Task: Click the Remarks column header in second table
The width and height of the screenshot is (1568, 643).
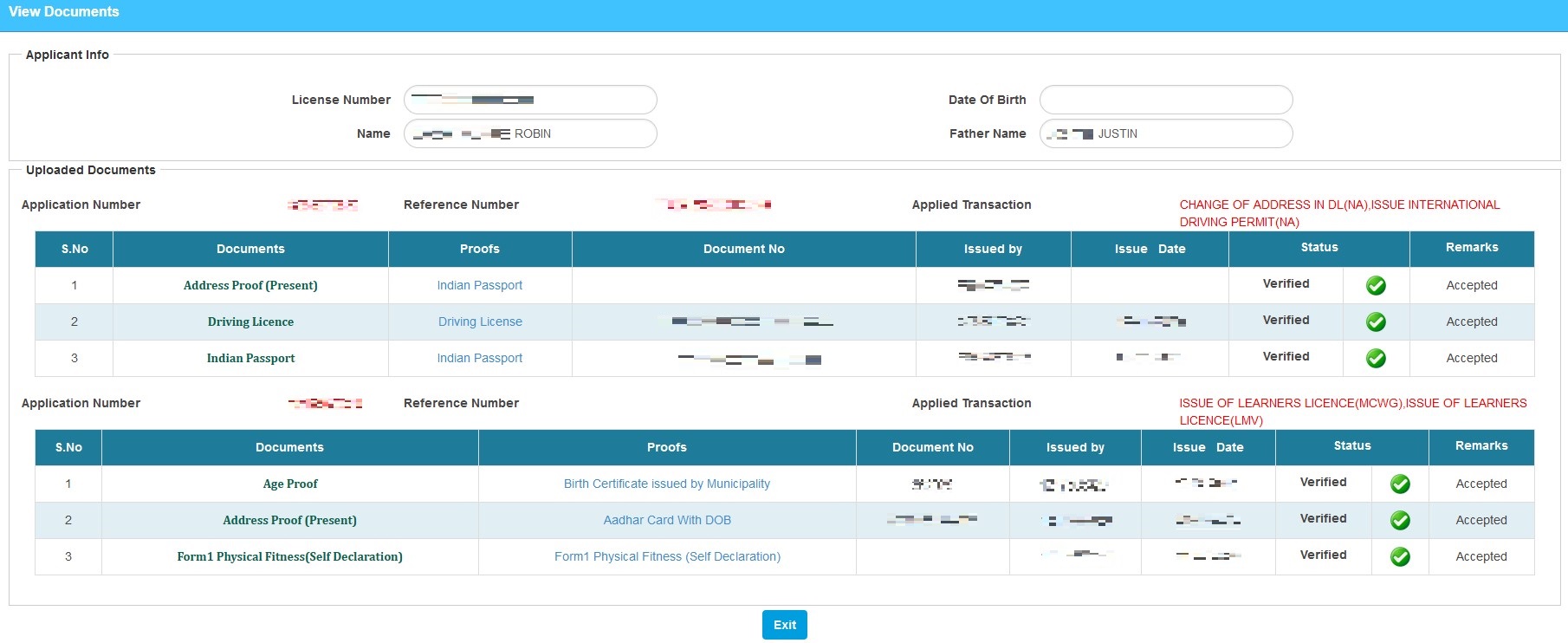Action: 1481,445
